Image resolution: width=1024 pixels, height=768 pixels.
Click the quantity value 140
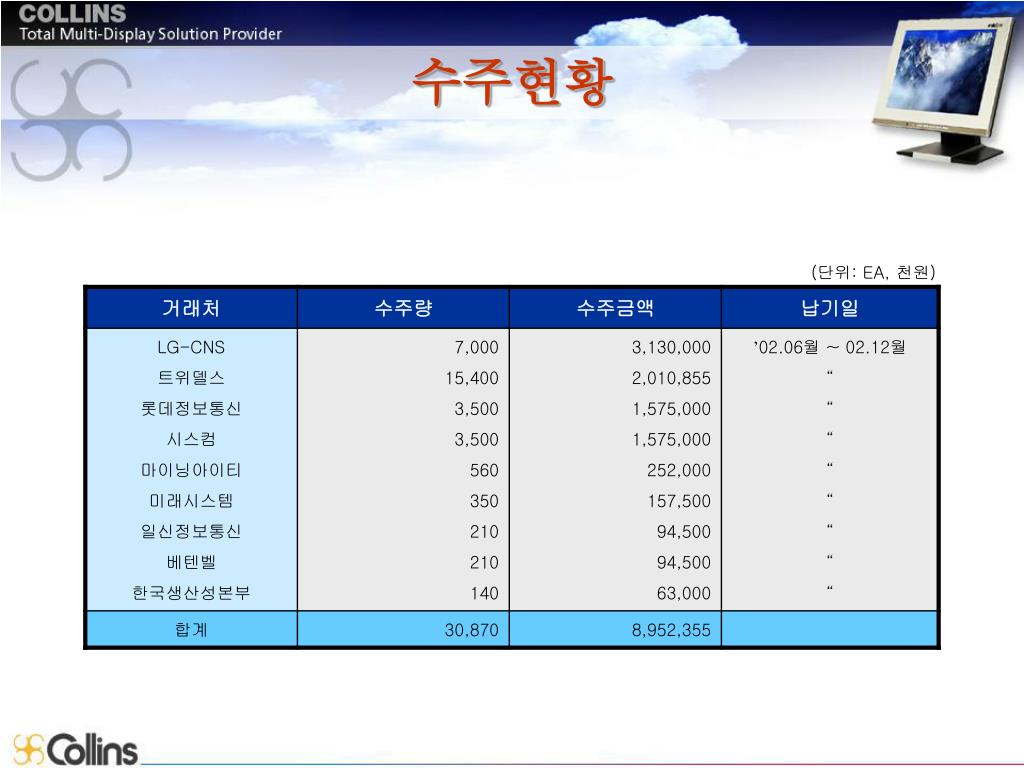pyautogui.click(x=484, y=593)
